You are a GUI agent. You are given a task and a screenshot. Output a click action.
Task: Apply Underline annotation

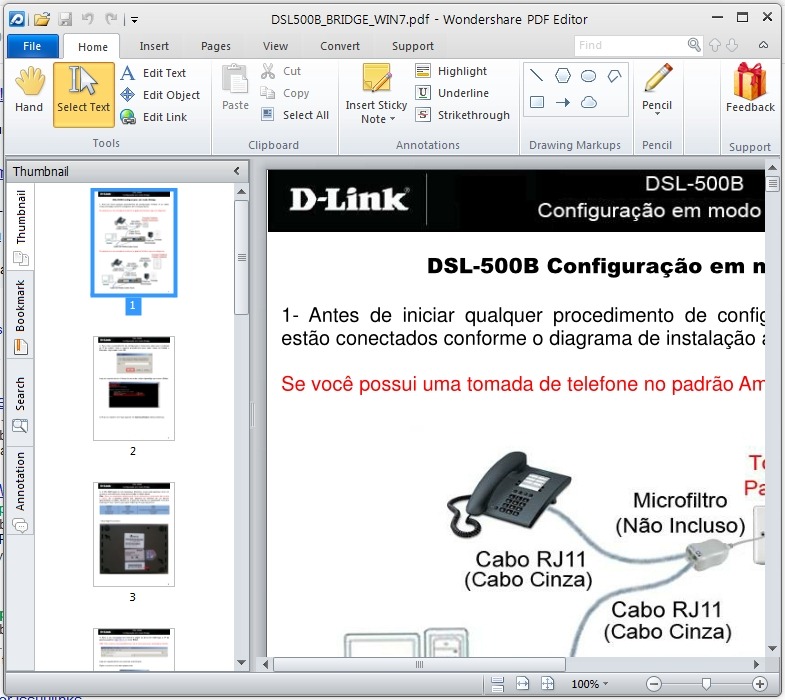pyautogui.click(x=452, y=93)
